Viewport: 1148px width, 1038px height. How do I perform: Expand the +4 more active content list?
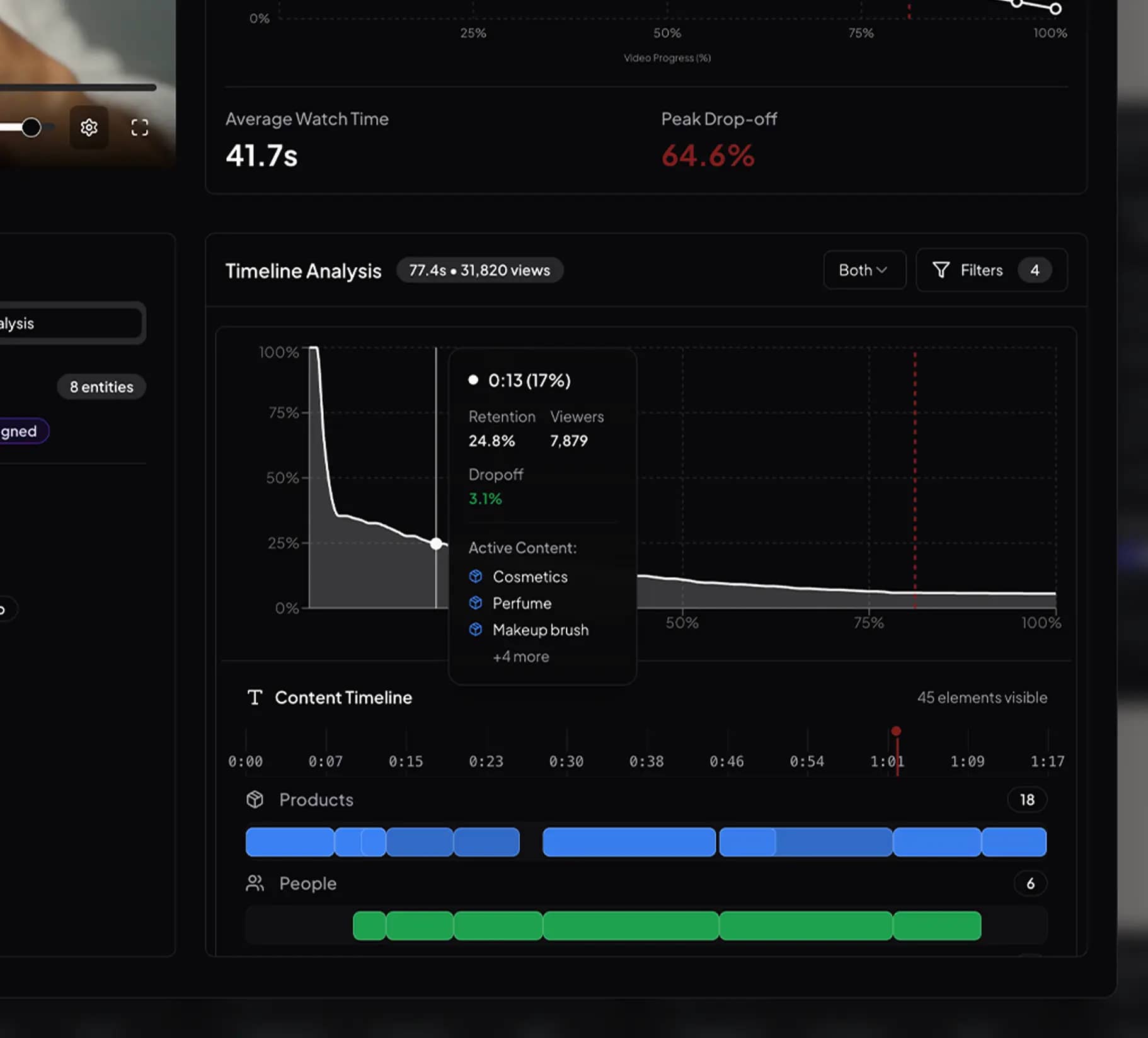click(x=520, y=656)
